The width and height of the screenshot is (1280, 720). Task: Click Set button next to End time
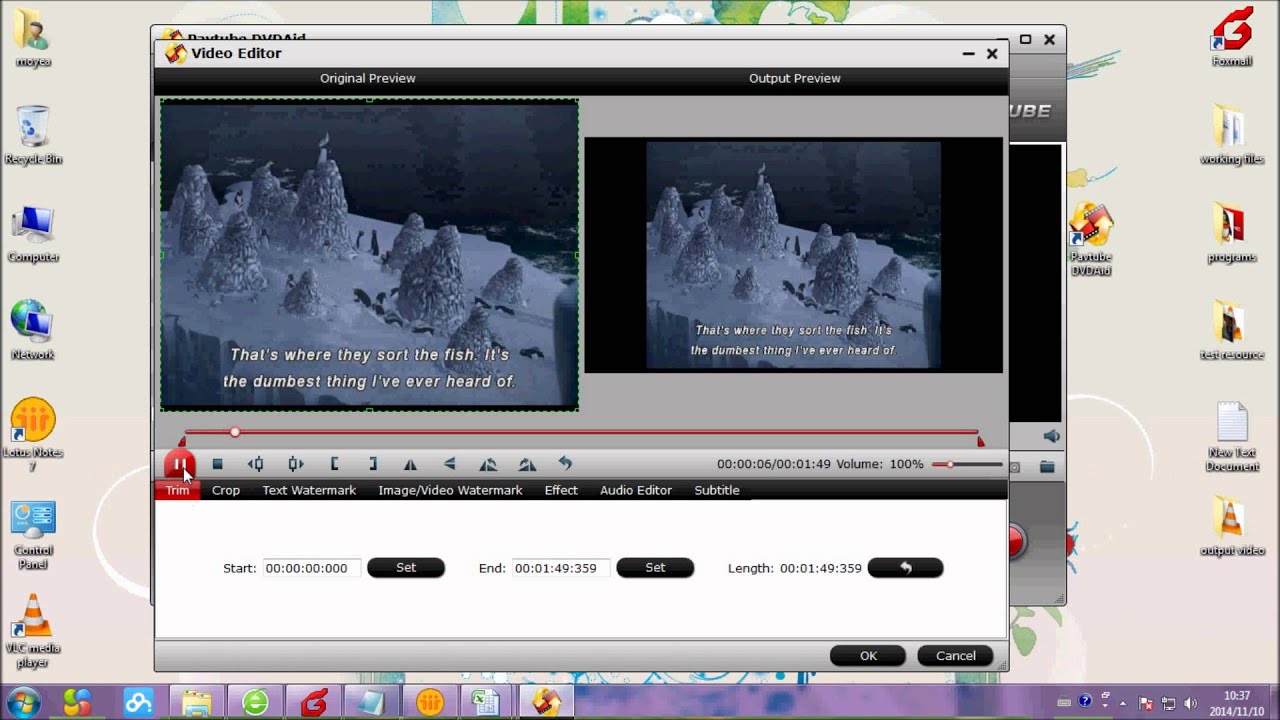655,568
